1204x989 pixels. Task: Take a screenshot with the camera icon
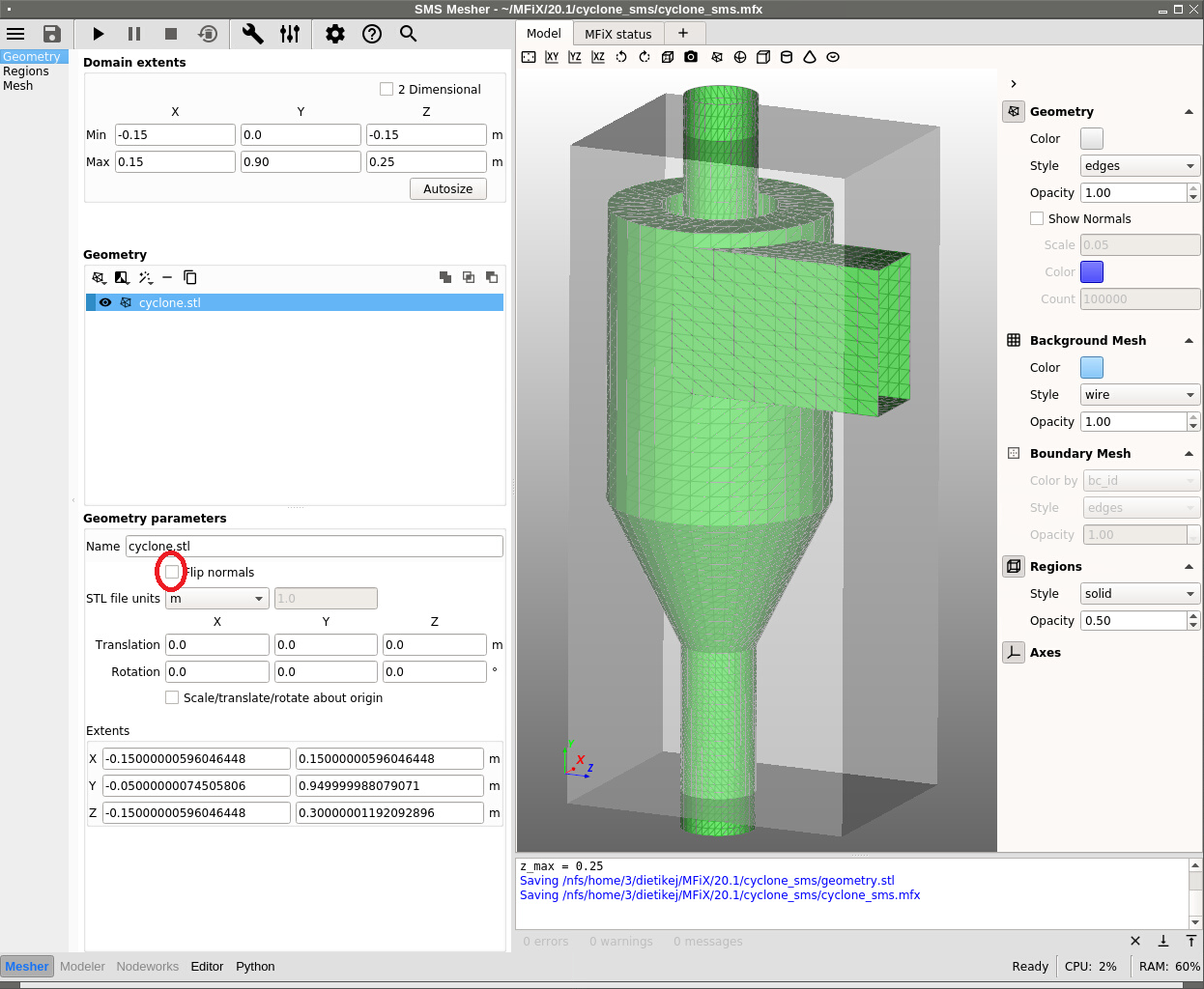click(x=691, y=57)
